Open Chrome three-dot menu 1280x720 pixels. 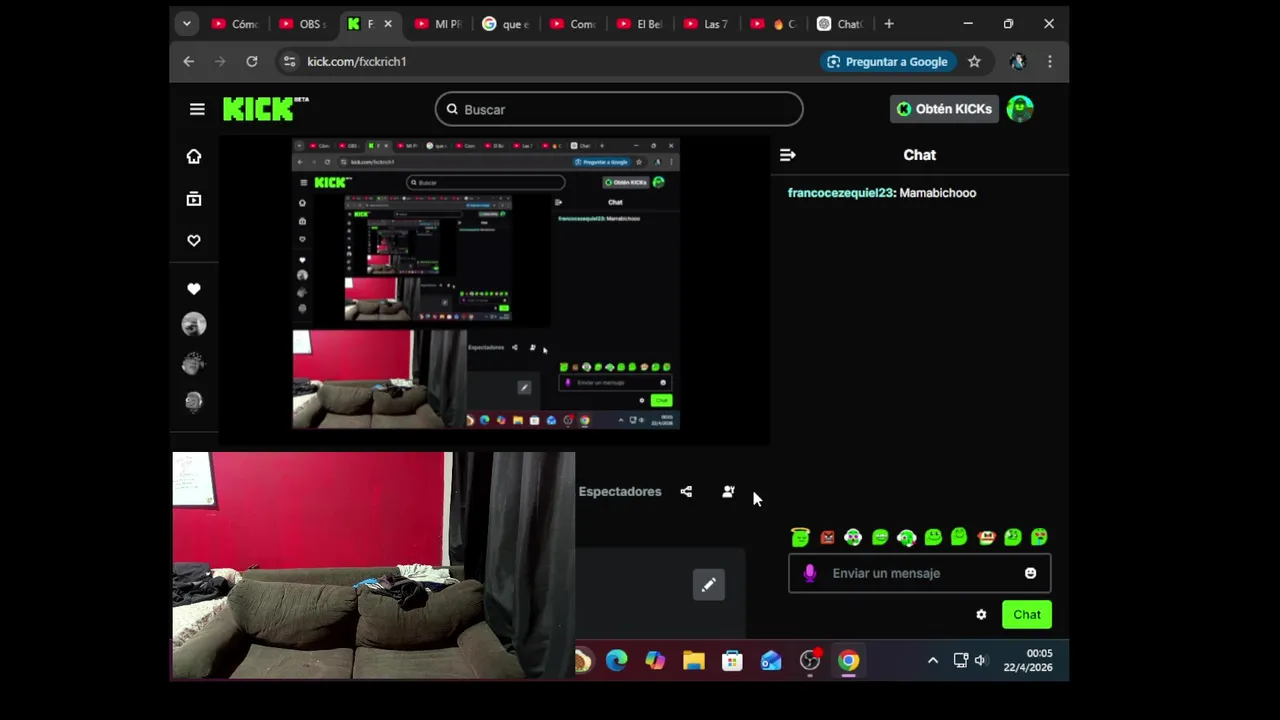pos(1049,61)
